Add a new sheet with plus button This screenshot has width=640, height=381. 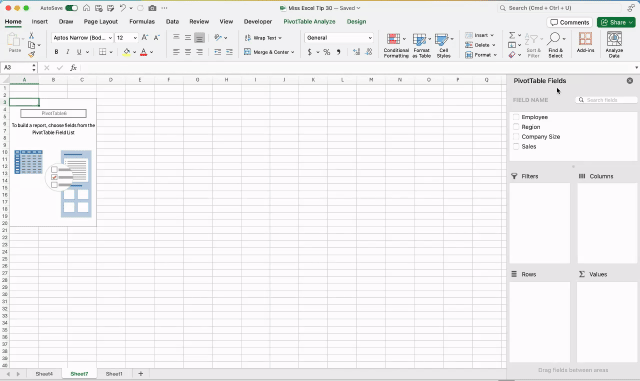pyautogui.click(x=140, y=374)
